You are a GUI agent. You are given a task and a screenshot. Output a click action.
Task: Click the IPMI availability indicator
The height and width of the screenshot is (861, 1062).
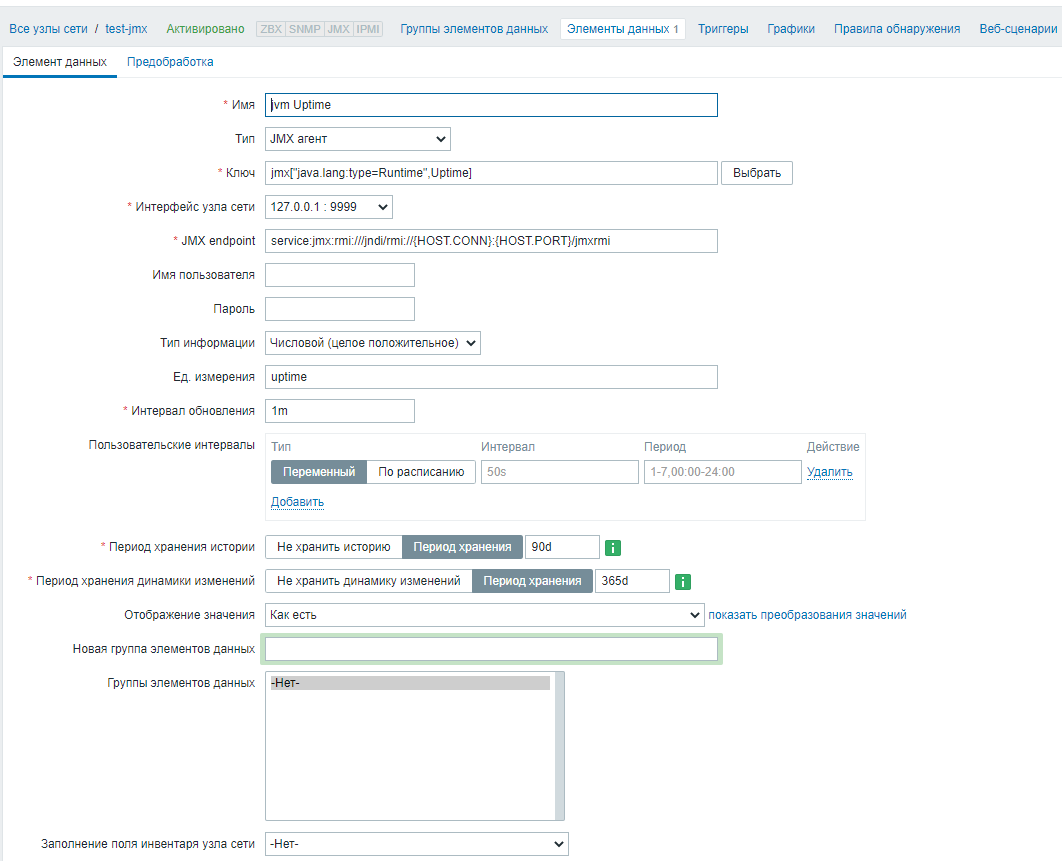click(x=368, y=29)
